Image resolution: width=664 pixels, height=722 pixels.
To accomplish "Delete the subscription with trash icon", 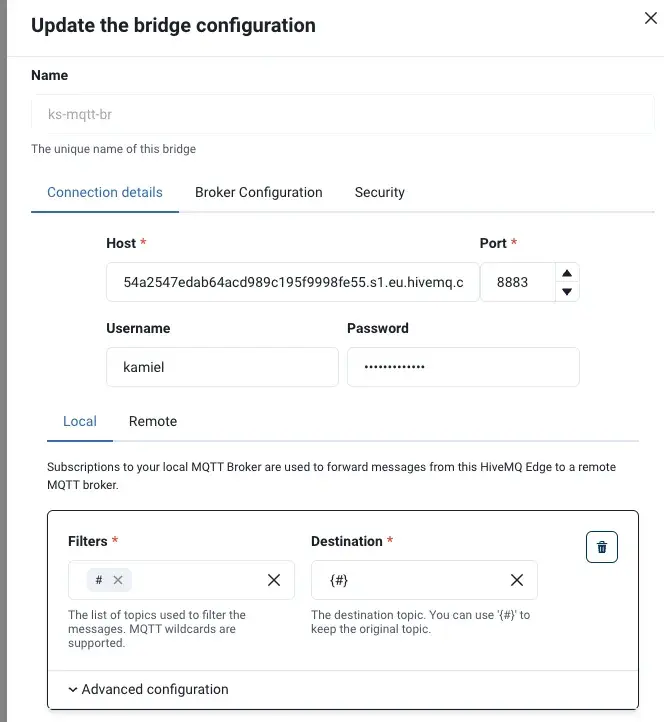I will pos(601,547).
